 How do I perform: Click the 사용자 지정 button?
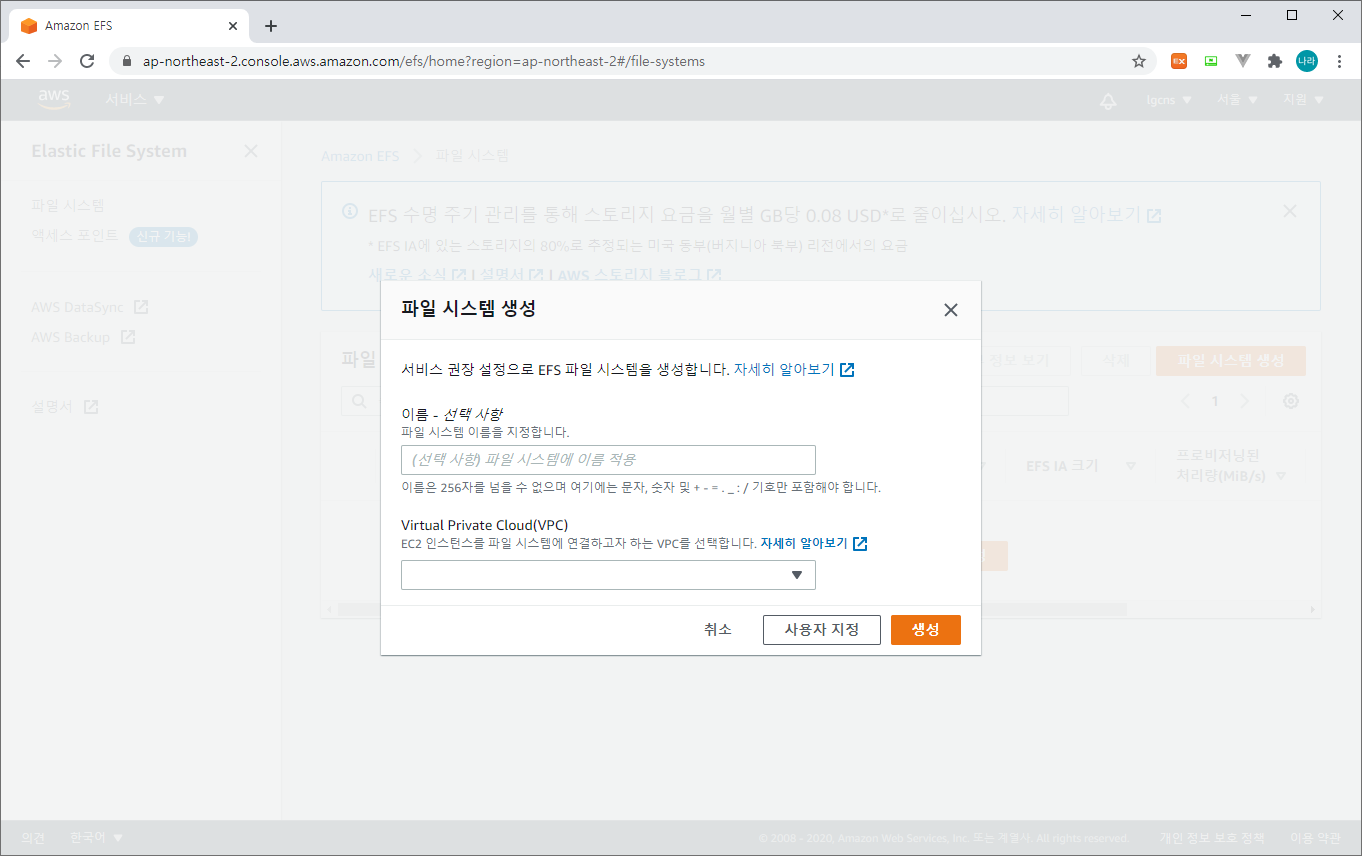pyautogui.click(x=822, y=630)
